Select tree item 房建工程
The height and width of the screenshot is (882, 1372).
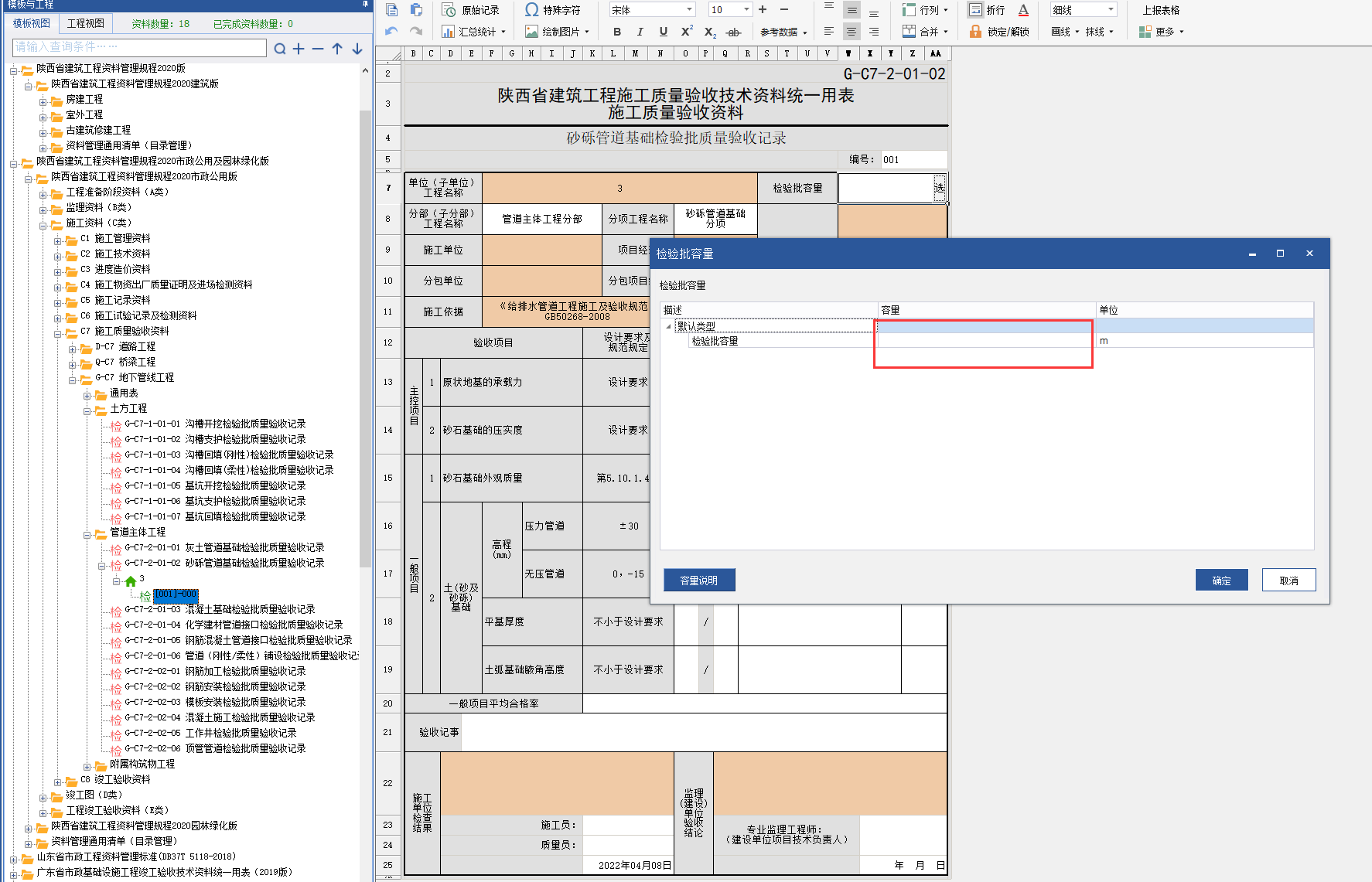coord(84,100)
